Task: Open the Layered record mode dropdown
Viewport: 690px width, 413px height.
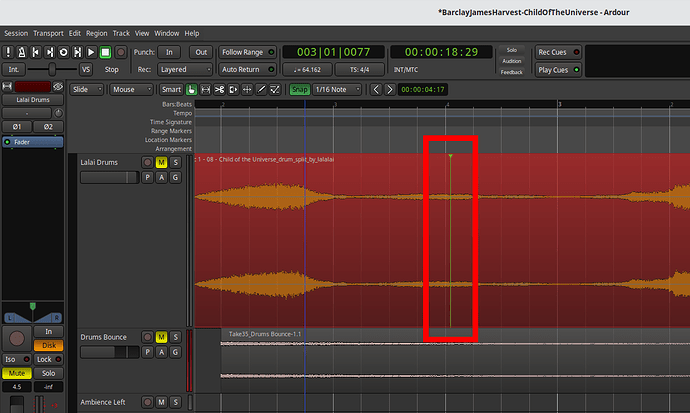Action: coord(186,70)
